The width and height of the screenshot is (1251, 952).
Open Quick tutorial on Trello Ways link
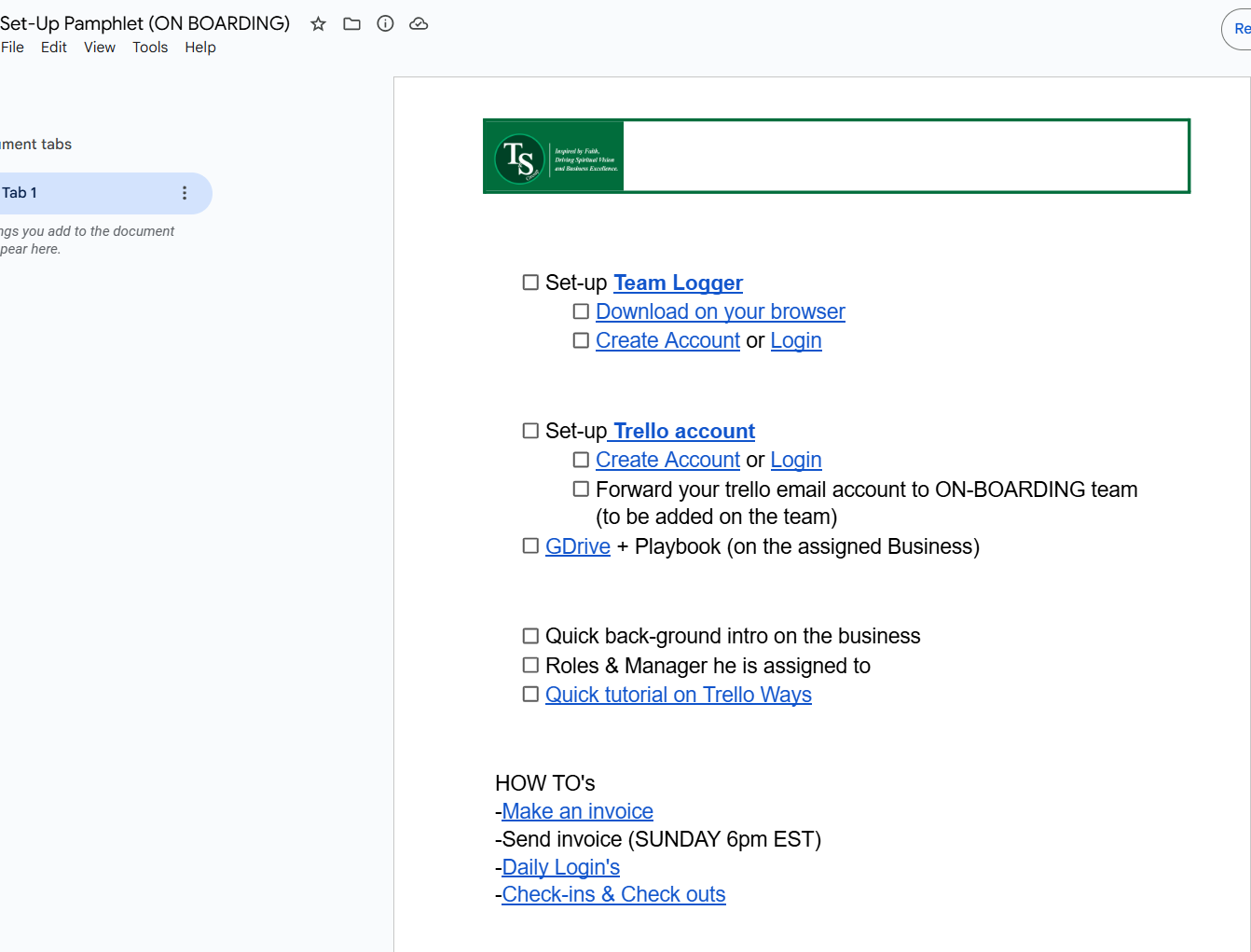coord(679,695)
